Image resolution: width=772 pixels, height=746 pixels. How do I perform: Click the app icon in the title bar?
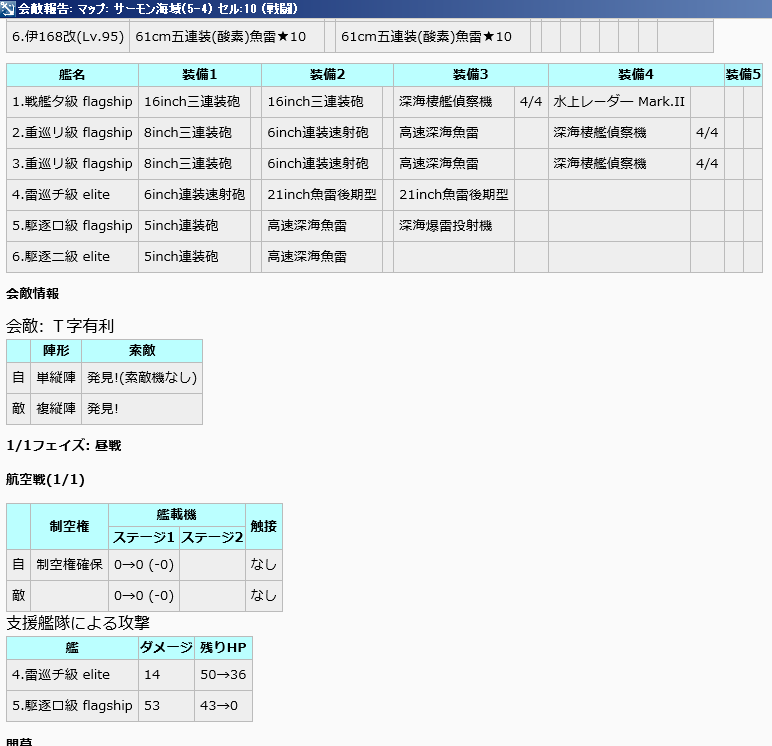point(9,9)
